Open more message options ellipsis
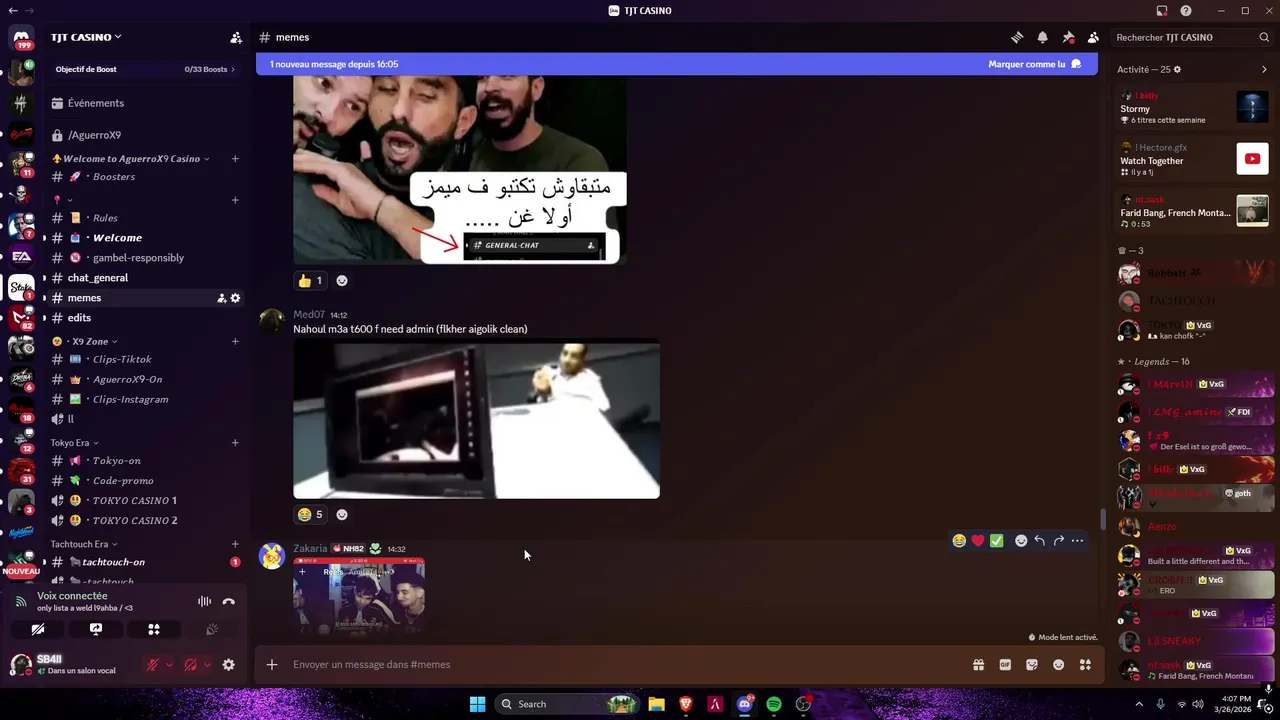 click(1077, 541)
